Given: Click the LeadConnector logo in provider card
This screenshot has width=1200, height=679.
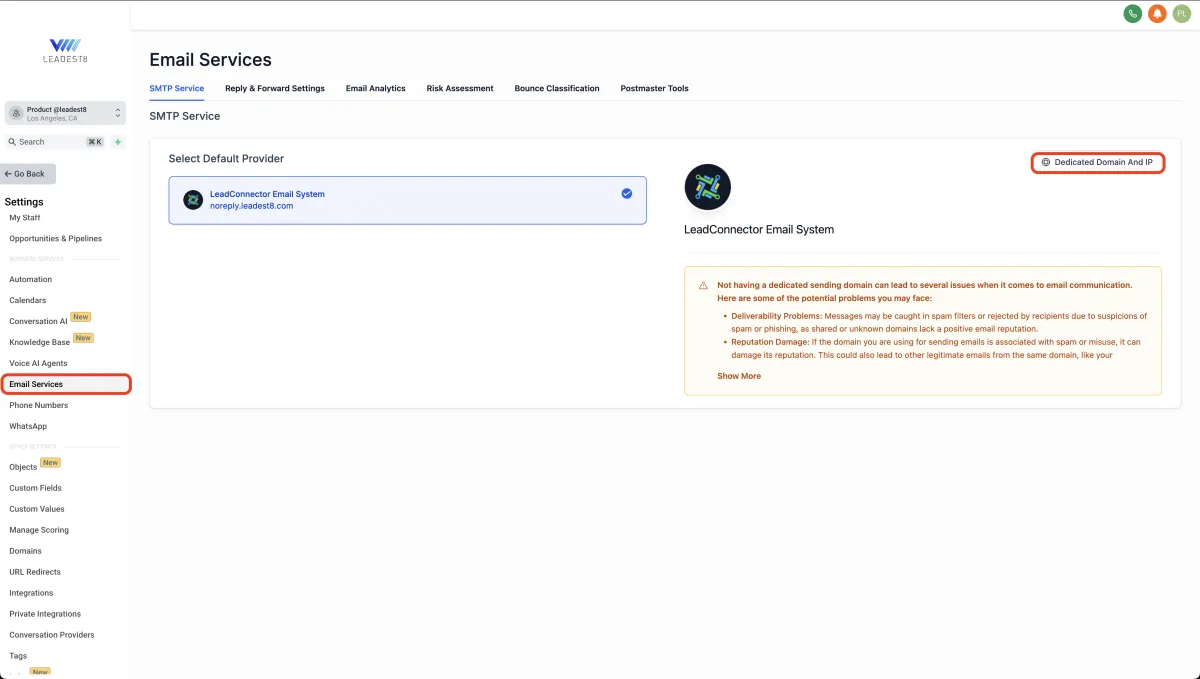Looking at the screenshot, I should 193,200.
